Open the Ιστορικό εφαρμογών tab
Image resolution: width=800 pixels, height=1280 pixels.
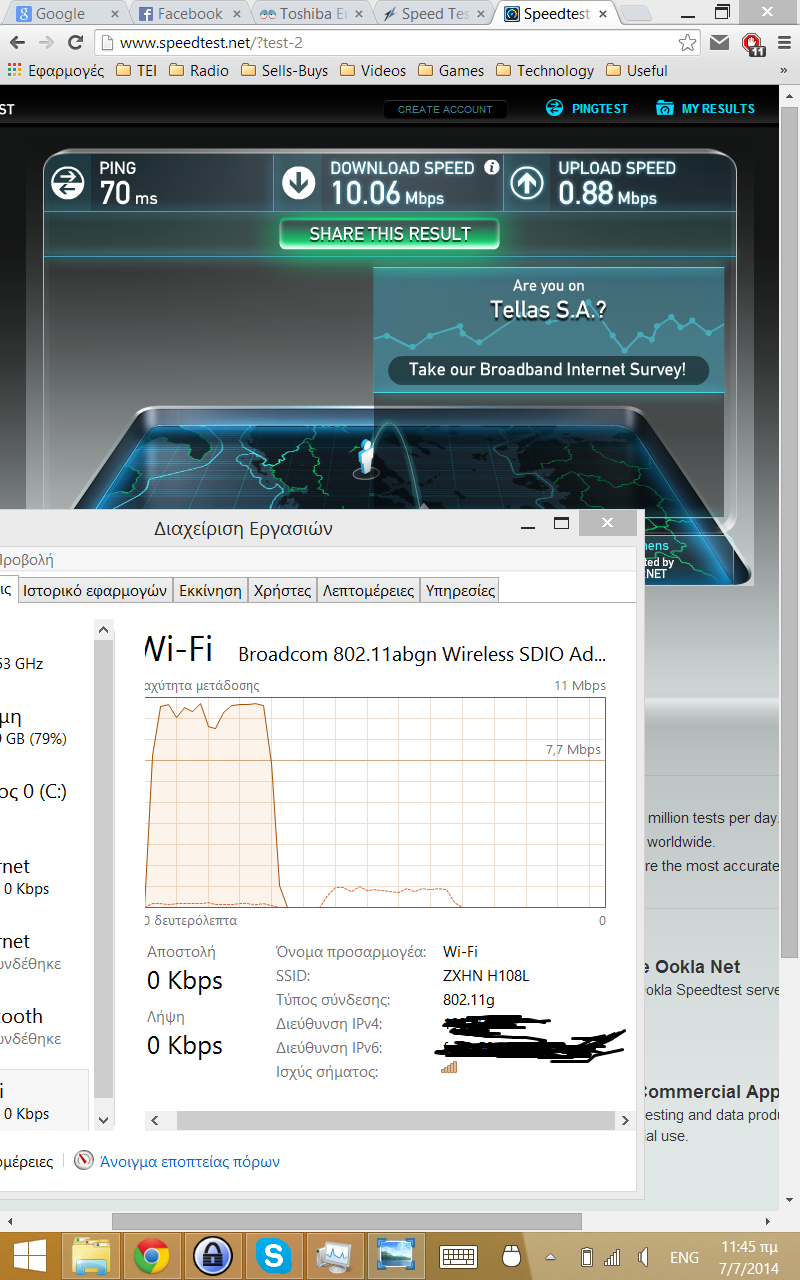(x=95, y=590)
